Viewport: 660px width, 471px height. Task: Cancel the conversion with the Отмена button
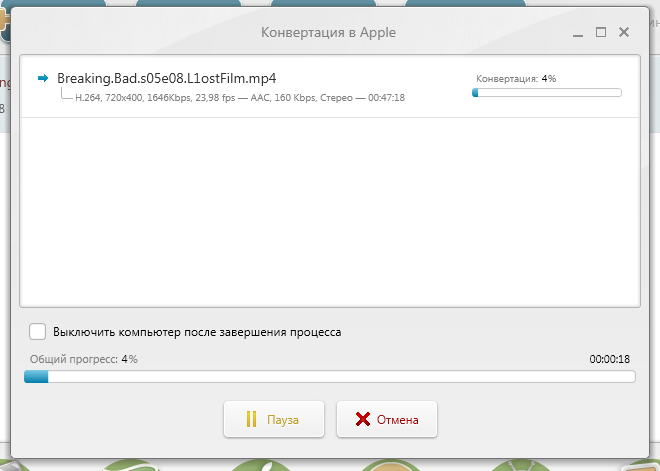tap(387, 419)
